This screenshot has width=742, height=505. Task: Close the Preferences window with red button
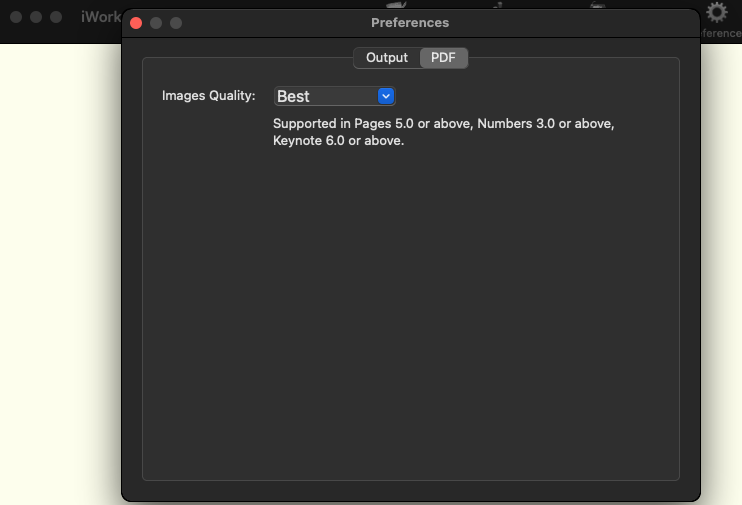(x=137, y=23)
